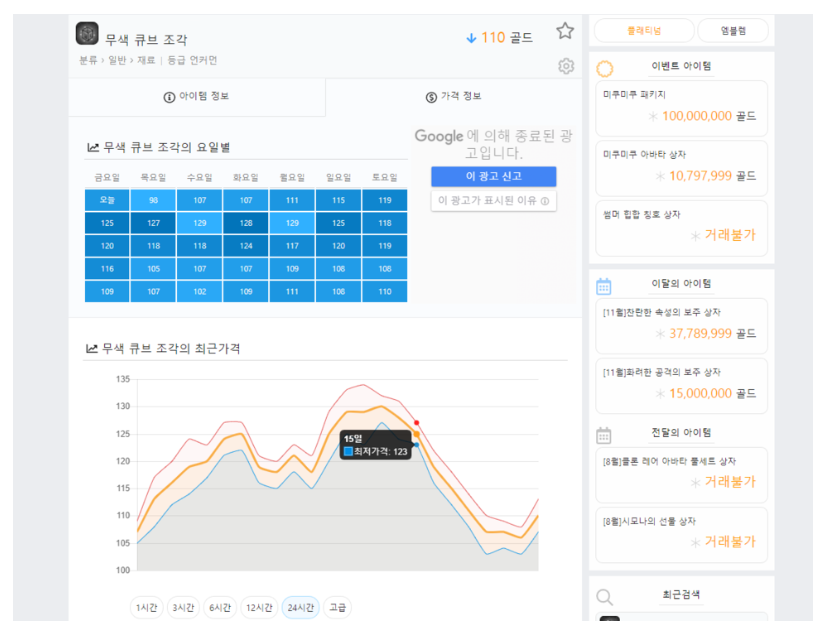Open the 고급 advanced chart options

(x=338, y=607)
